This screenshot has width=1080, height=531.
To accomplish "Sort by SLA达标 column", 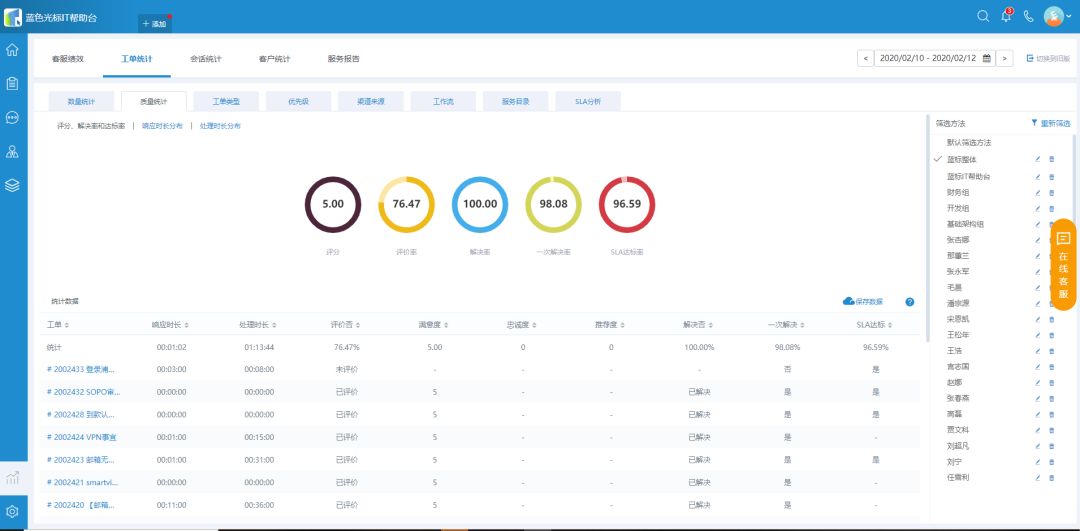I will click(x=875, y=324).
